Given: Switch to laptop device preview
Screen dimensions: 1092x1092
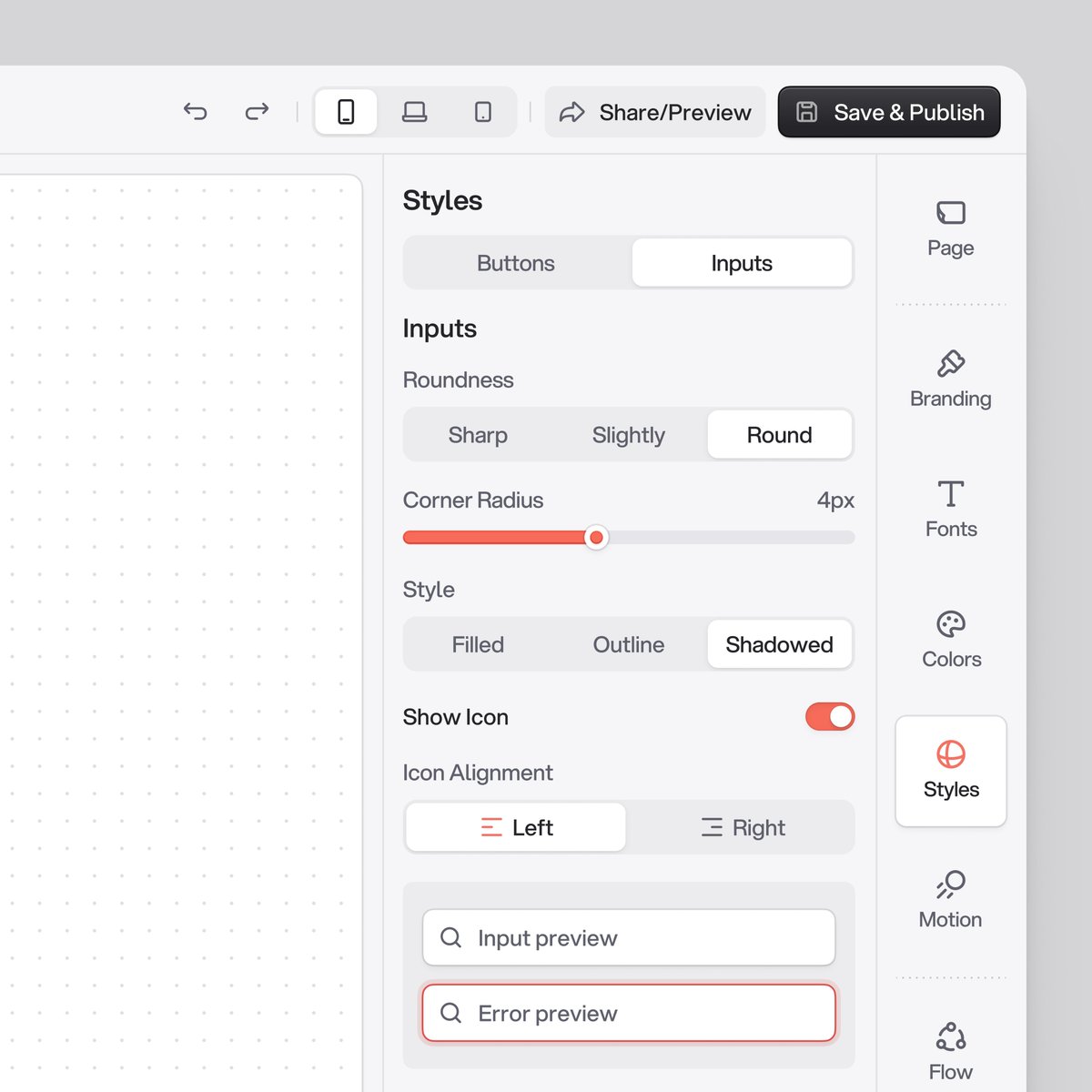Looking at the screenshot, I should click(415, 112).
